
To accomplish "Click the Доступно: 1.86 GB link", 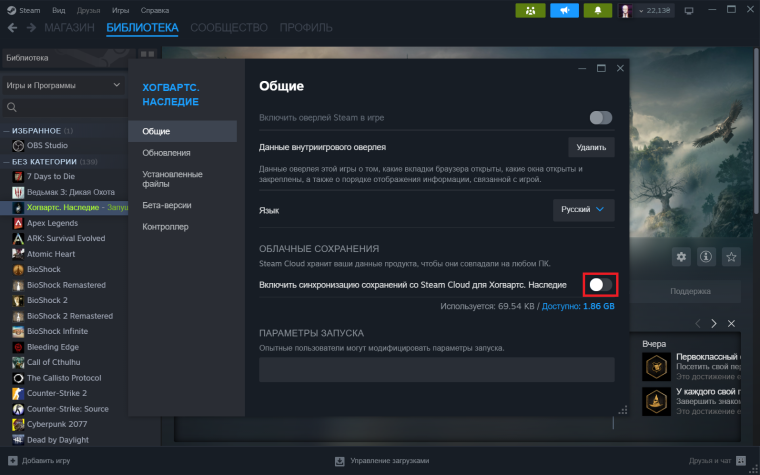I will (578, 306).
